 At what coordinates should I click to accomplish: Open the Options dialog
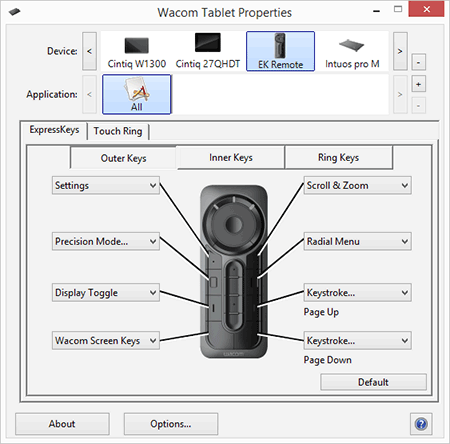[x=171, y=424]
